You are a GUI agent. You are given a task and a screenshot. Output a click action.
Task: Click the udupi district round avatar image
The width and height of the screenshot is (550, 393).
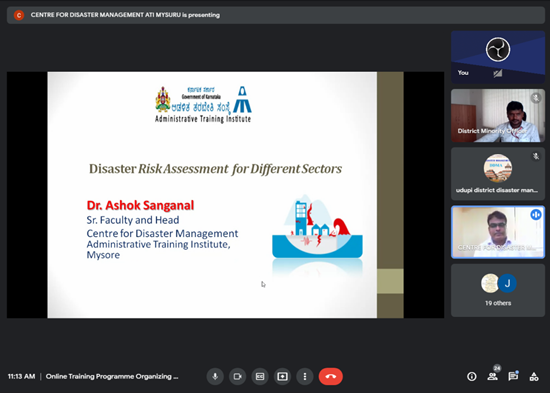(x=498, y=168)
